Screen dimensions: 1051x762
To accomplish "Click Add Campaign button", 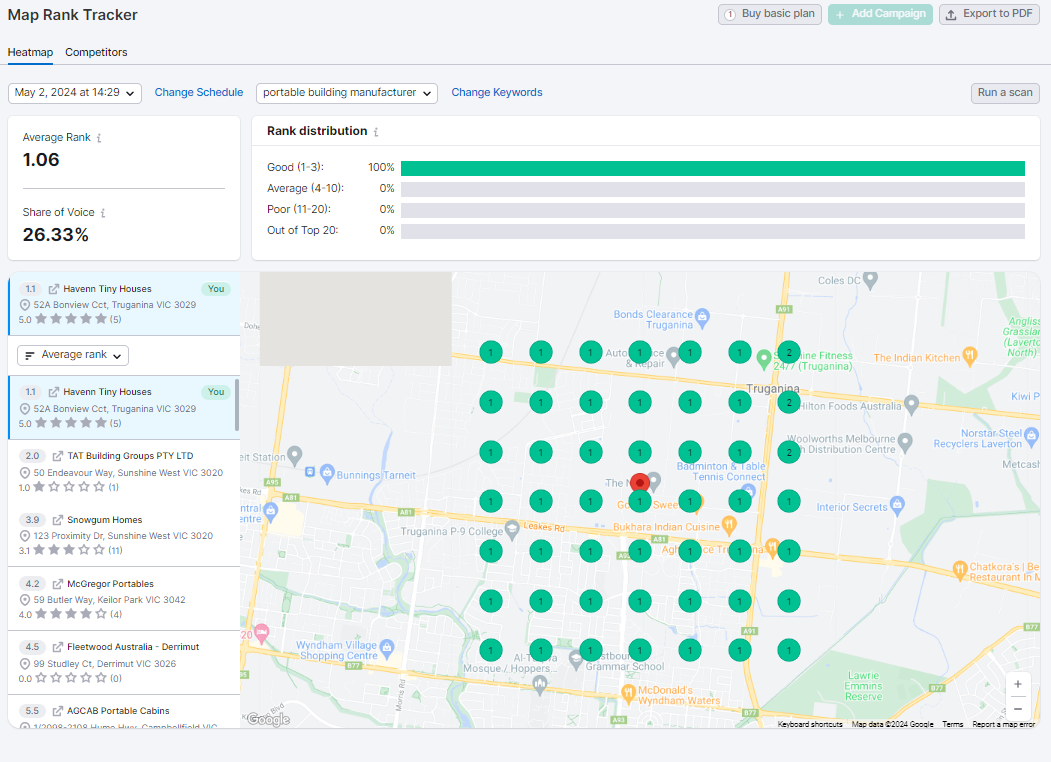I will pyautogui.click(x=880, y=14).
